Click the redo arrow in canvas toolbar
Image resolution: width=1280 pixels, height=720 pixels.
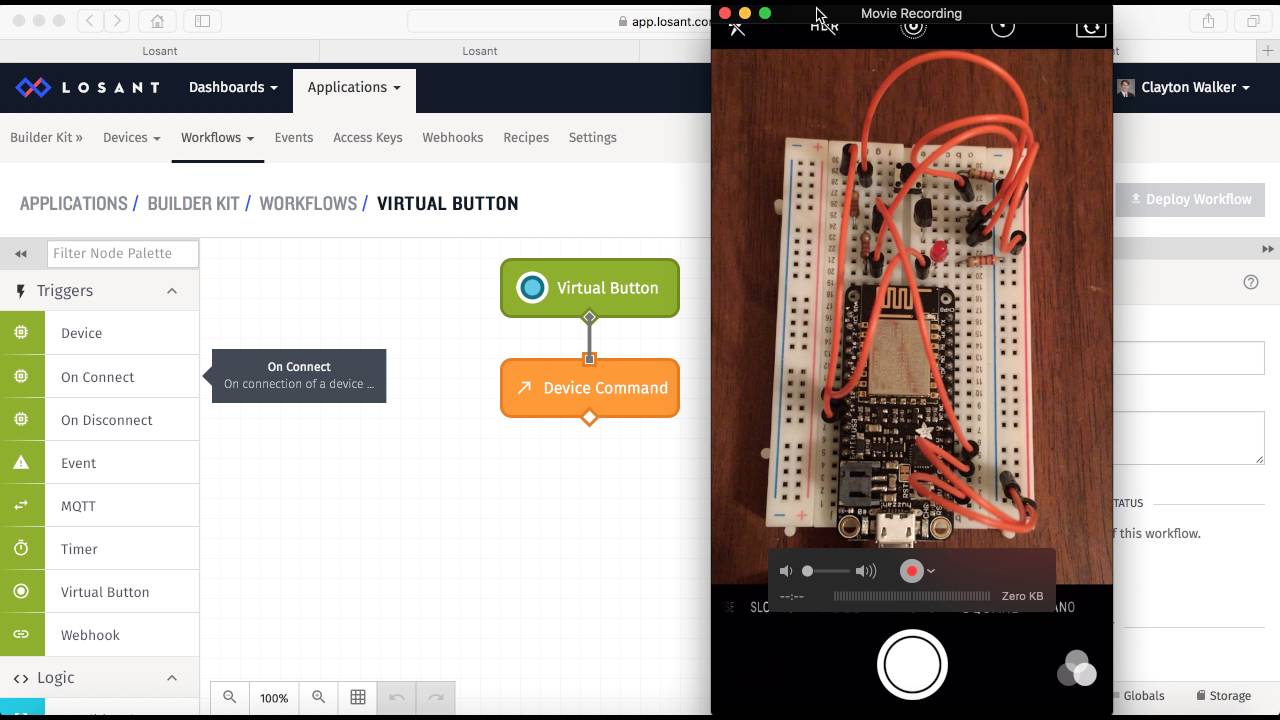435,697
